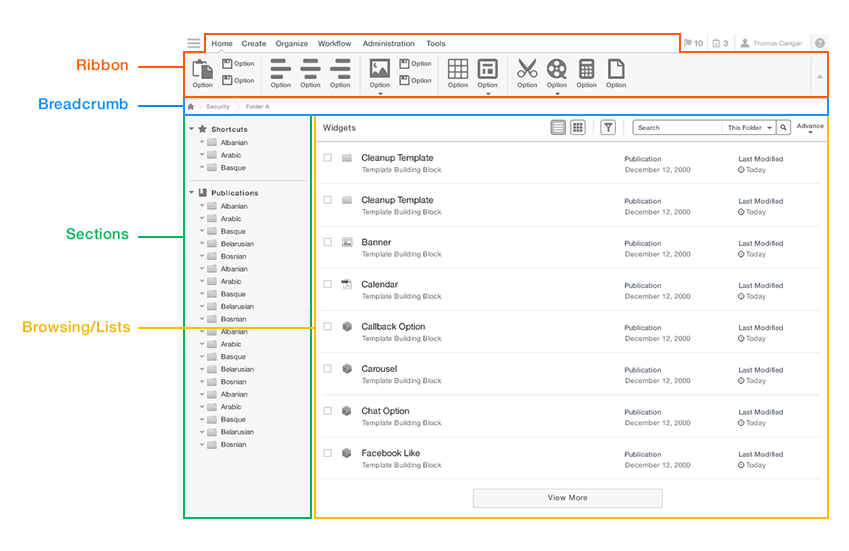Screen dimensions: 849x551
Task: Collapse the Publications tree section
Action: tap(191, 193)
